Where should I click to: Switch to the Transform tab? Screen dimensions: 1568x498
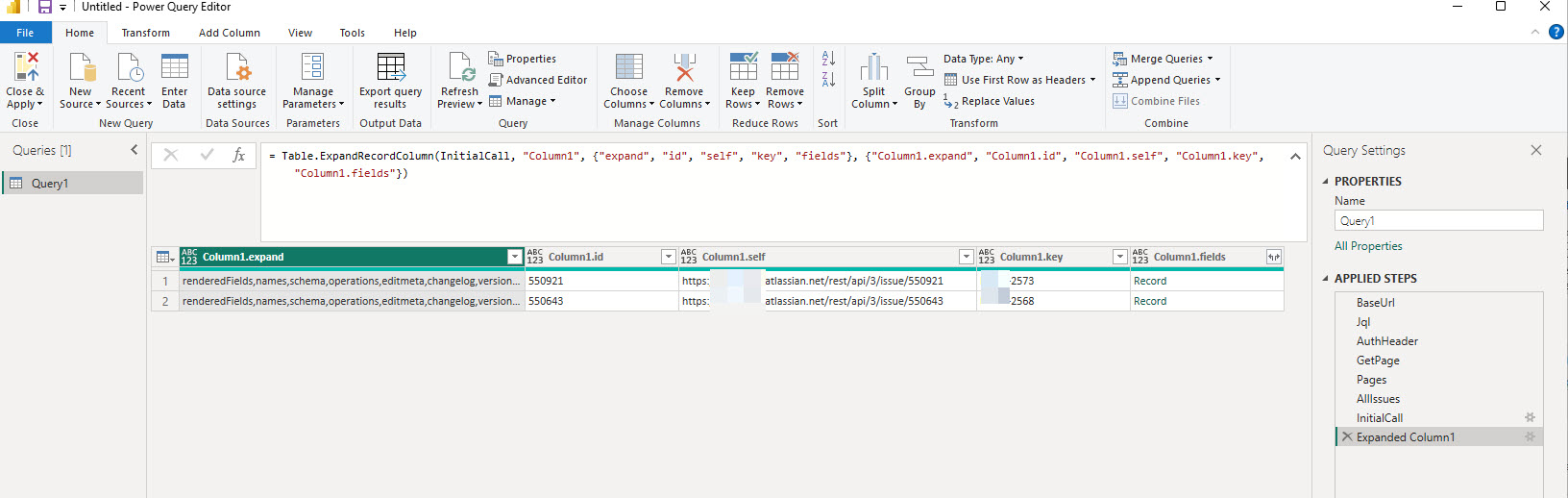[146, 33]
